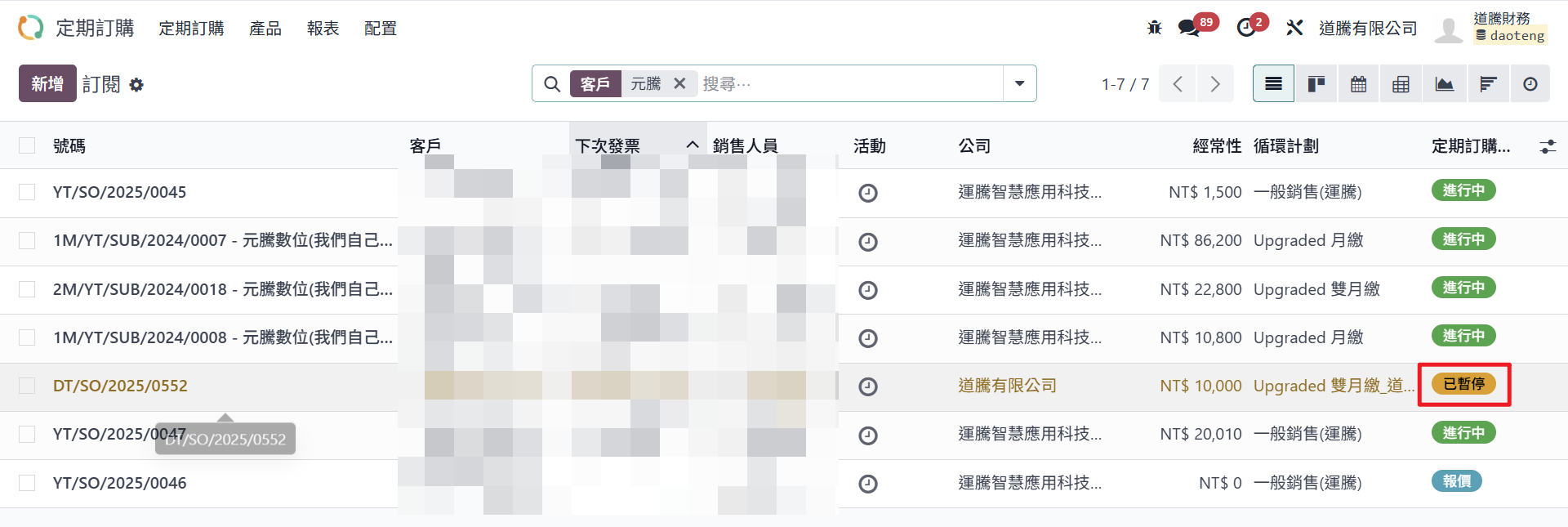Tick the checkbox for DT/SO/2025/0552

coord(27,386)
